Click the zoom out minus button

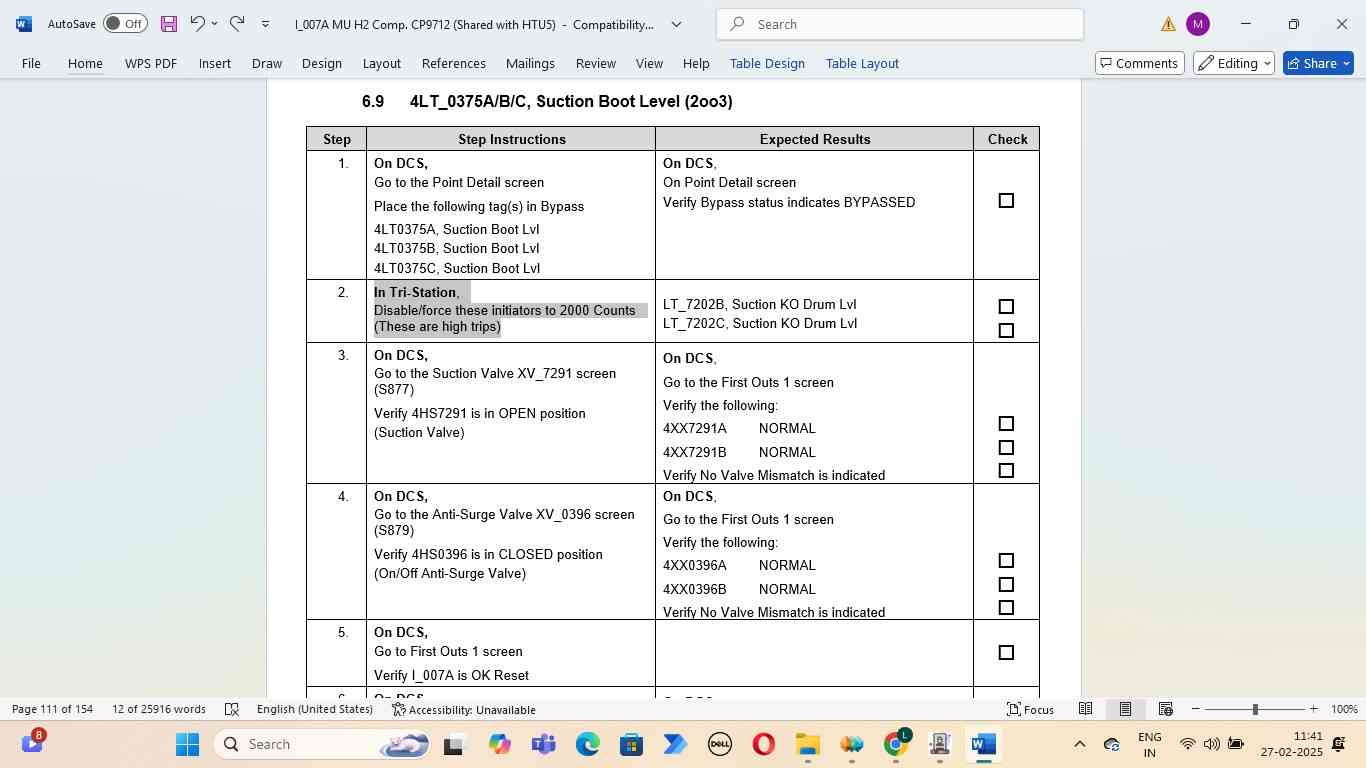point(1195,709)
